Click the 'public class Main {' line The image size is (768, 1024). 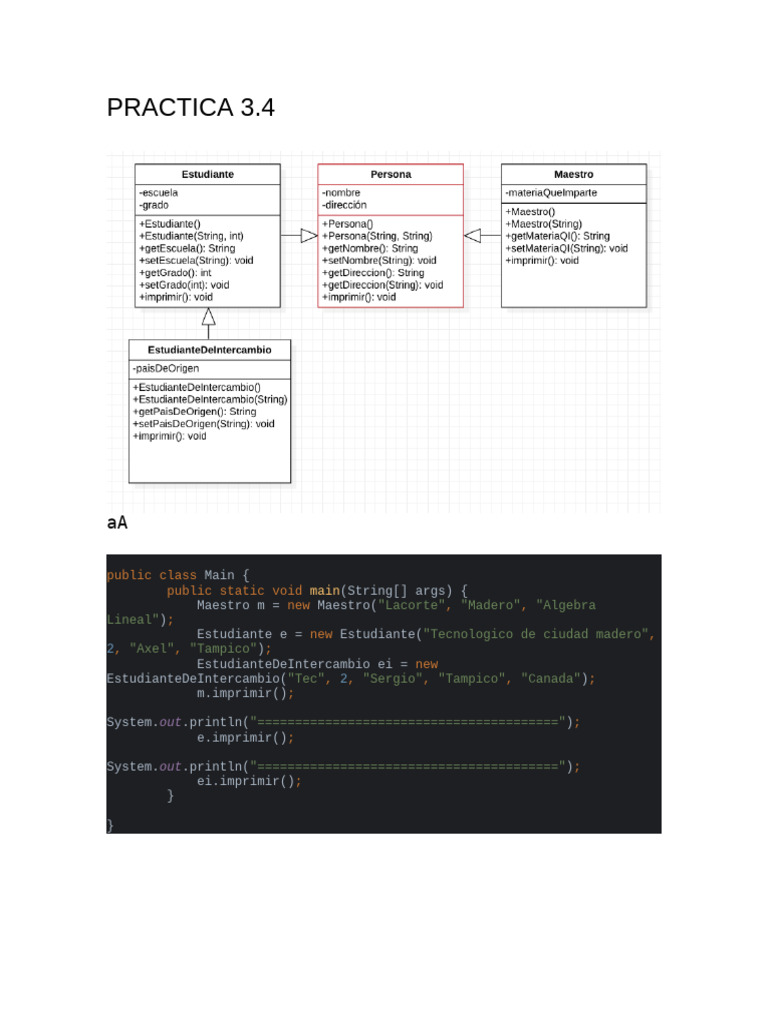[178, 575]
